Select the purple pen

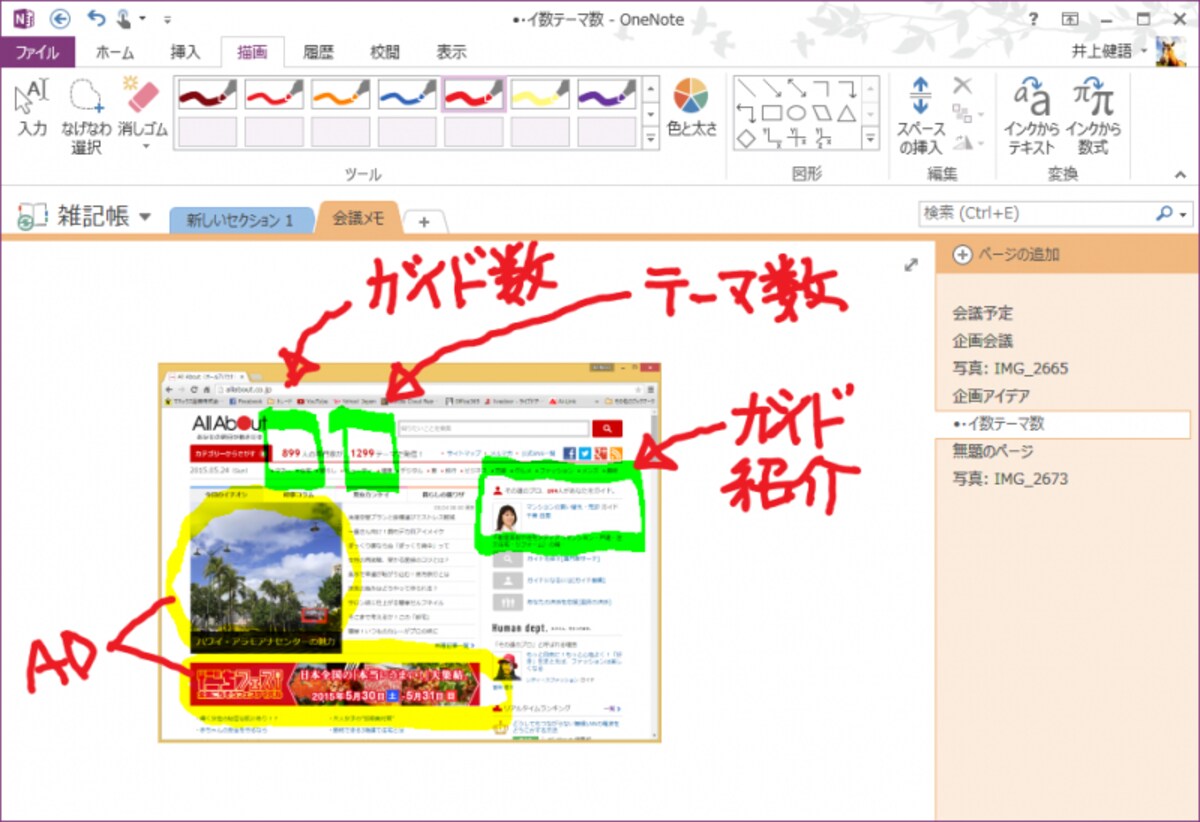606,95
